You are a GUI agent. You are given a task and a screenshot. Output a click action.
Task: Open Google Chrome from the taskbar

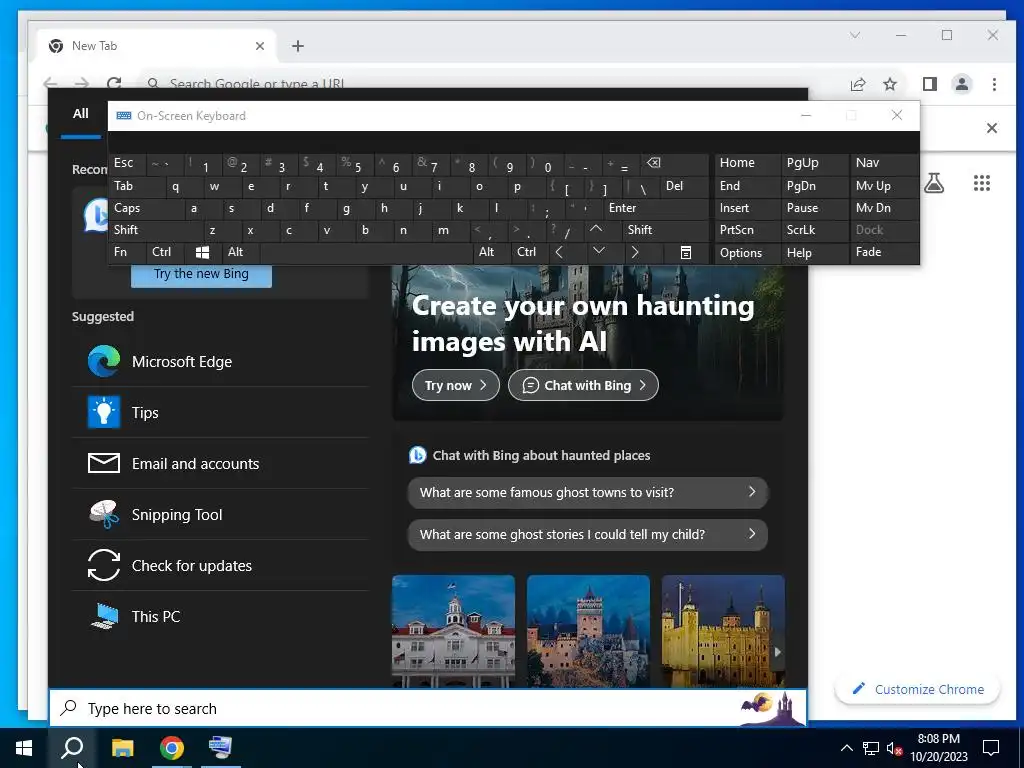tap(172, 748)
